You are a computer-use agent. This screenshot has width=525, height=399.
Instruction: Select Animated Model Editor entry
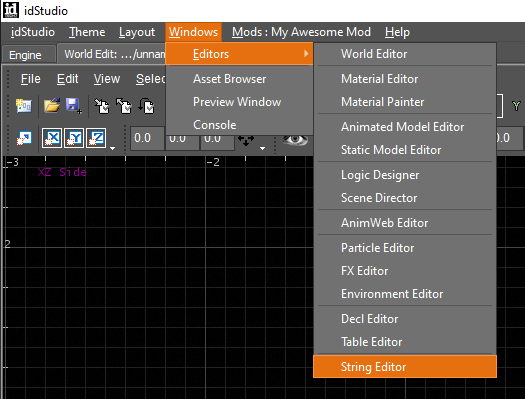[405, 127]
